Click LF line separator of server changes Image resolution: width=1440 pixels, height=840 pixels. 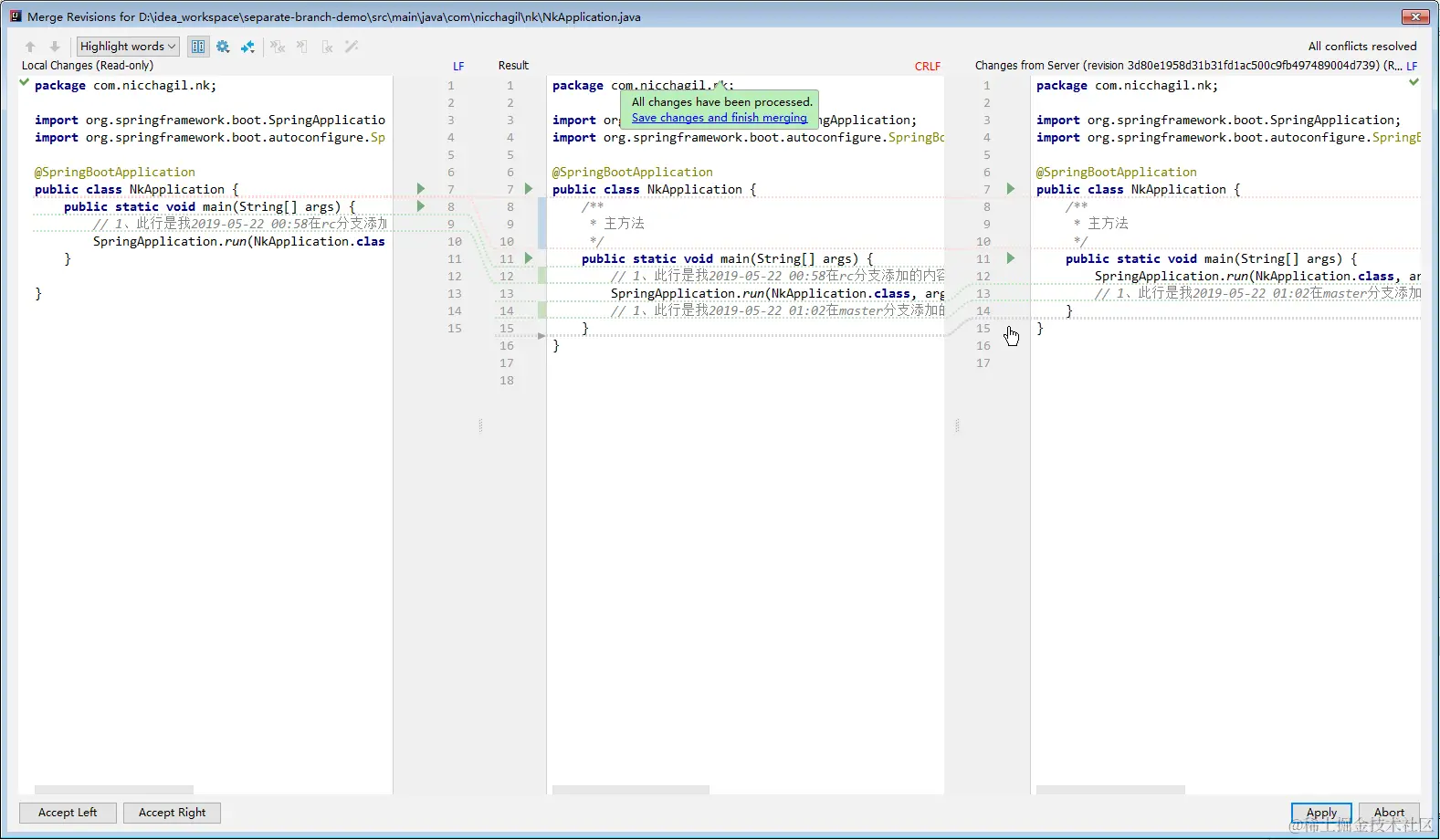(x=1412, y=67)
